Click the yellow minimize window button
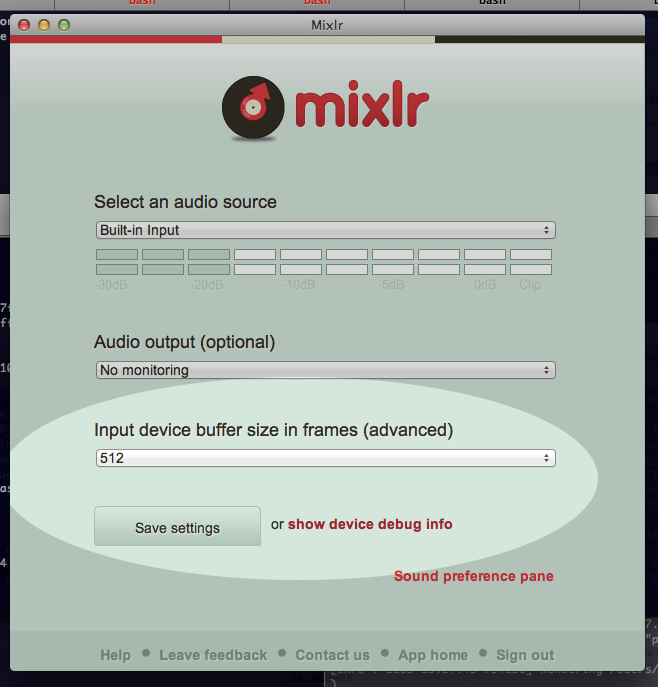The image size is (658, 687). 44,25
